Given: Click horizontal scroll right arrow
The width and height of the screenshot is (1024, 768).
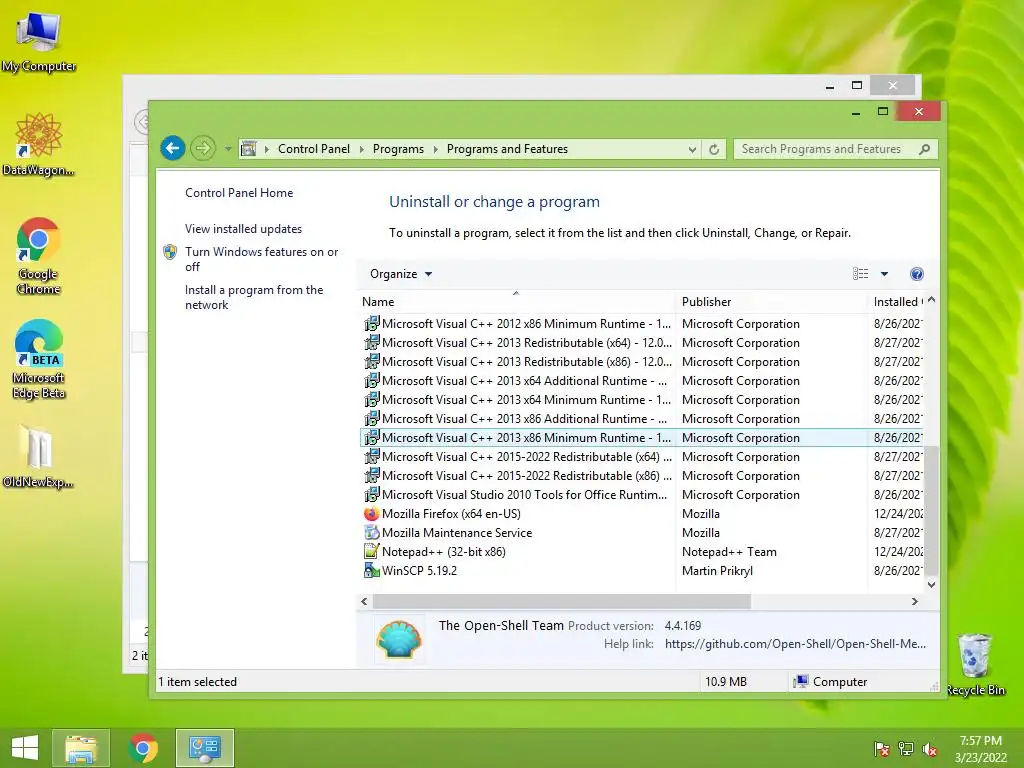Looking at the screenshot, I should click(915, 601).
